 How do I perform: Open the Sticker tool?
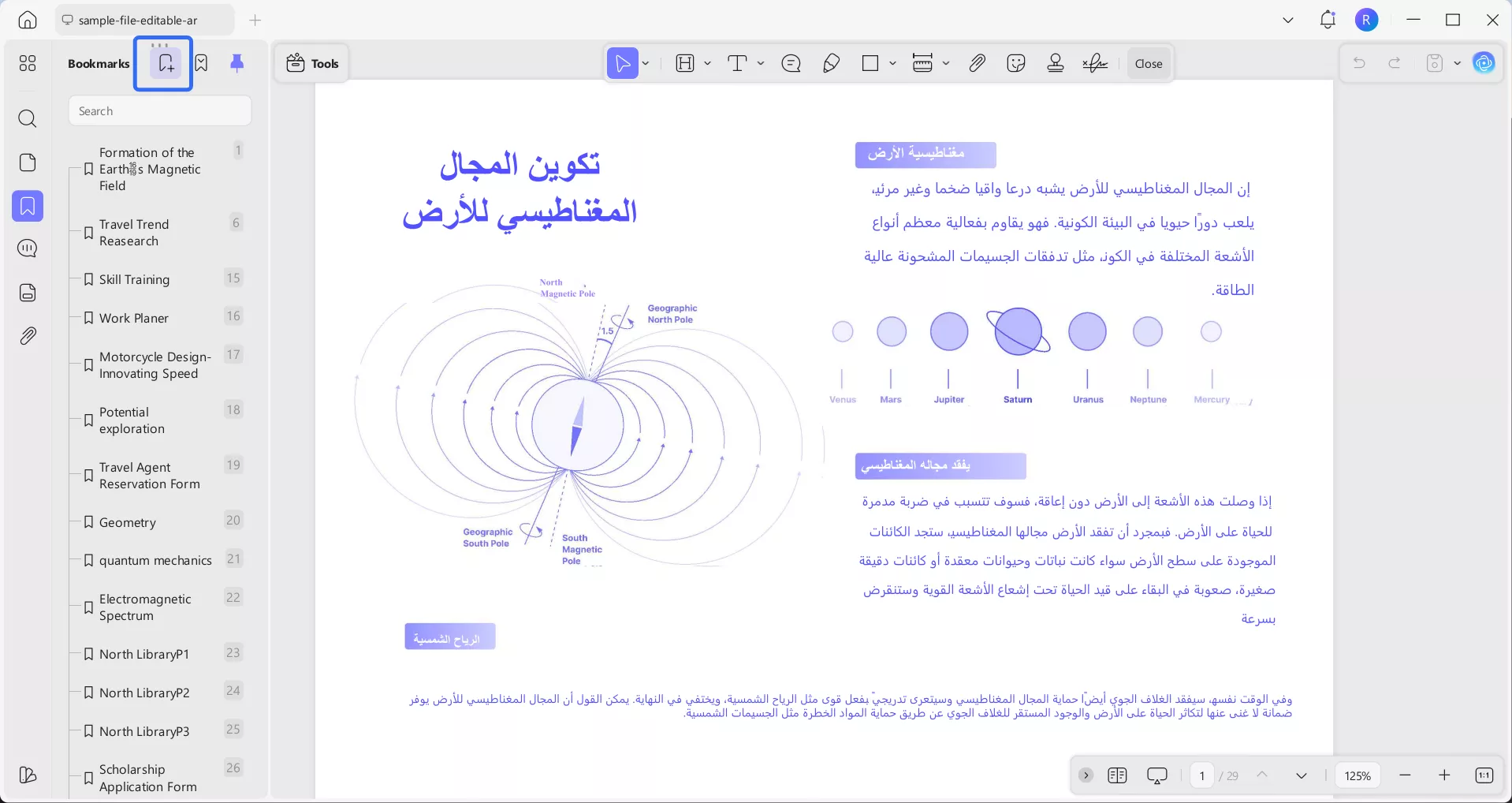[x=1015, y=63]
